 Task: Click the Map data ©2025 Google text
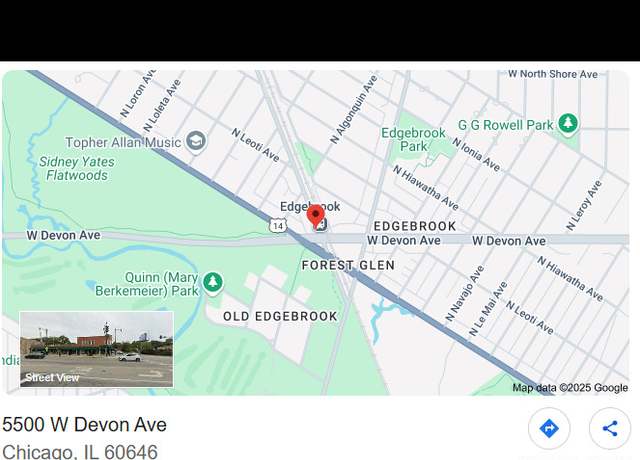[x=570, y=388]
